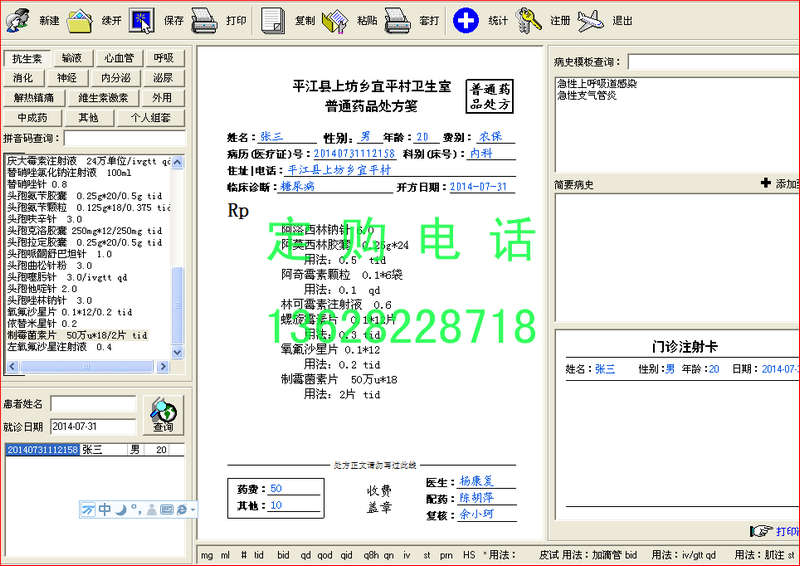The height and width of the screenshot is (566, 800).
Task: Click the 退出 airplane icon
Action: [x=590, y=21]
